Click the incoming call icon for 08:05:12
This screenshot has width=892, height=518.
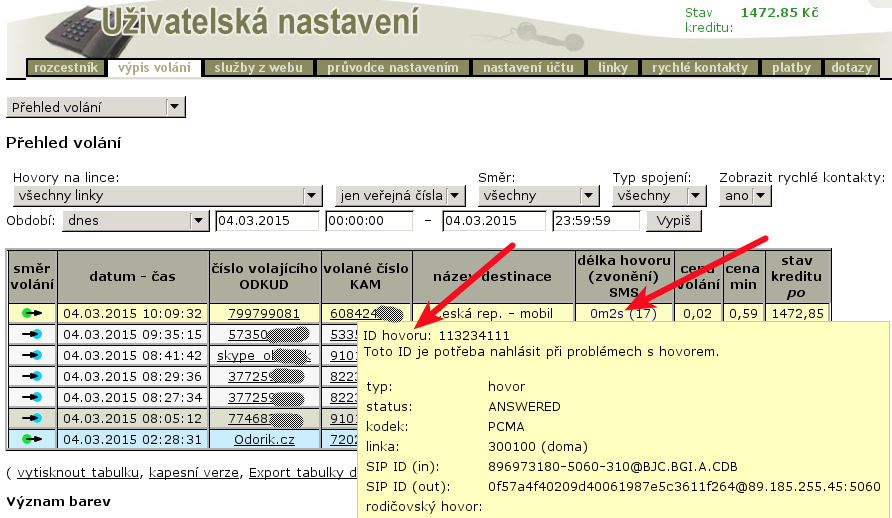coord(32,418)
